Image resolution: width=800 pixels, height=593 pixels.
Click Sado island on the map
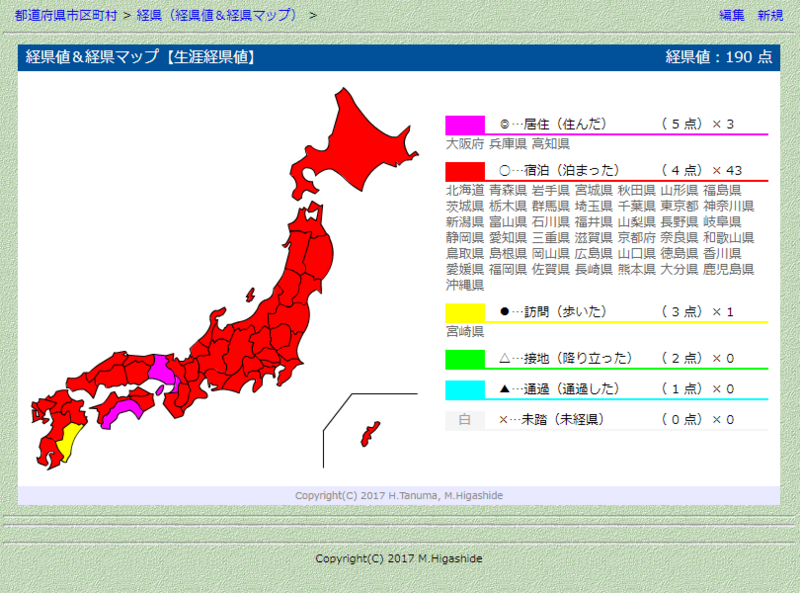pos(250,294)
